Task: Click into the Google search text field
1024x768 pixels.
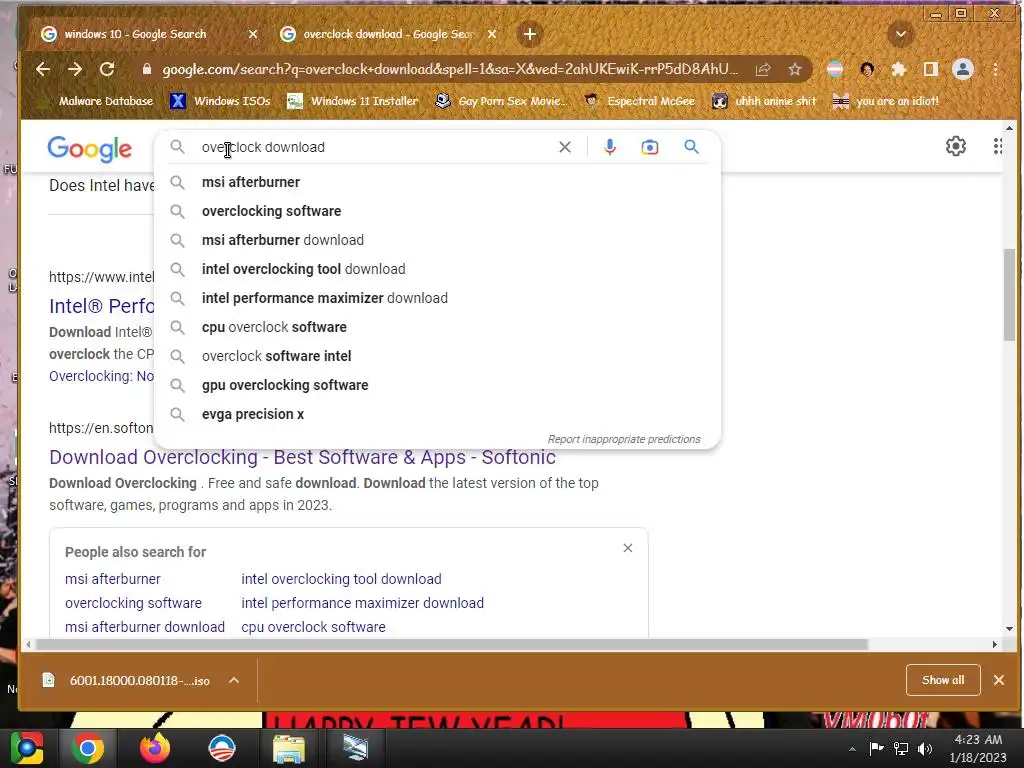Action: click(x=376, y=147)
